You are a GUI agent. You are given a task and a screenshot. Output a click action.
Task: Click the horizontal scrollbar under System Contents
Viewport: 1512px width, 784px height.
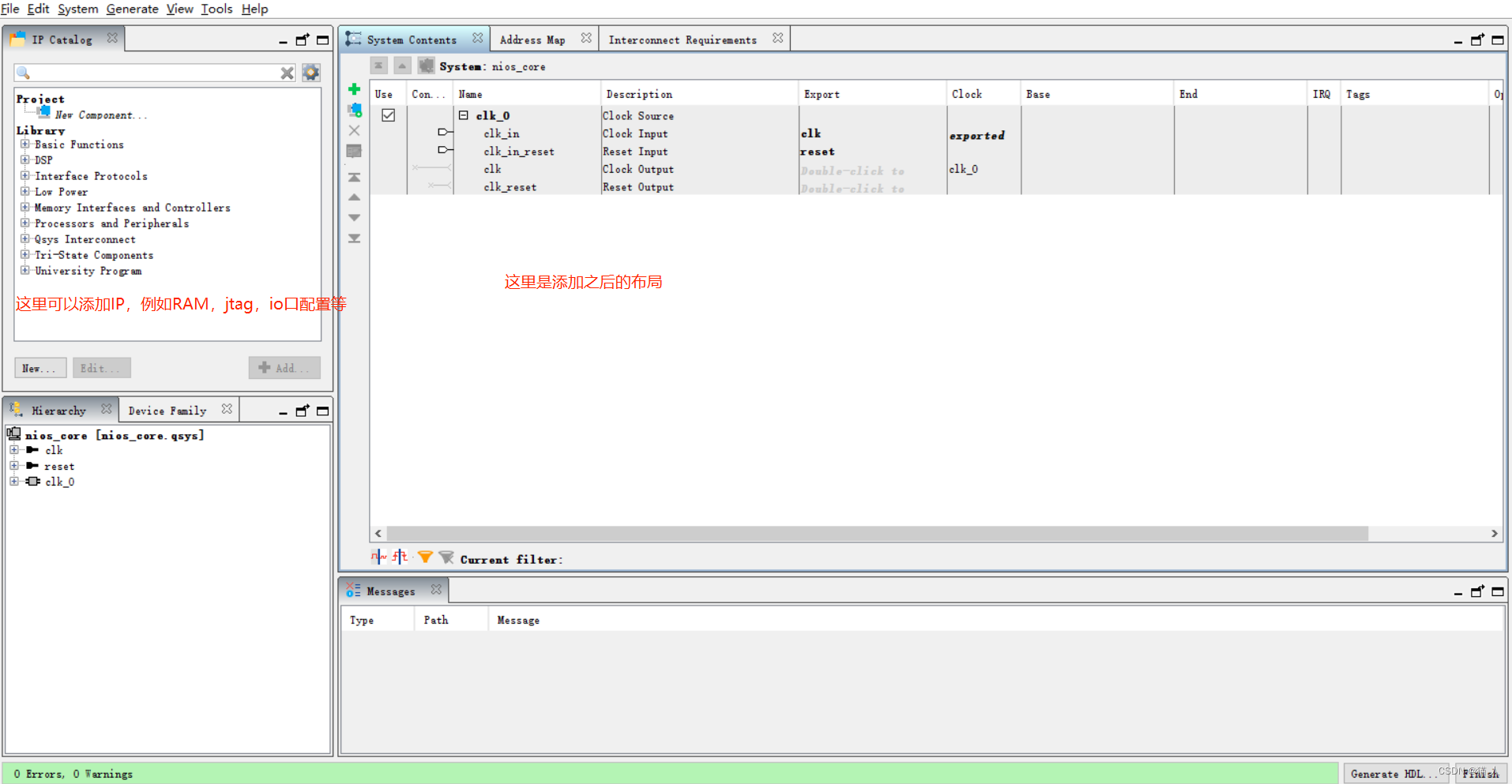(x=869, y=534)
